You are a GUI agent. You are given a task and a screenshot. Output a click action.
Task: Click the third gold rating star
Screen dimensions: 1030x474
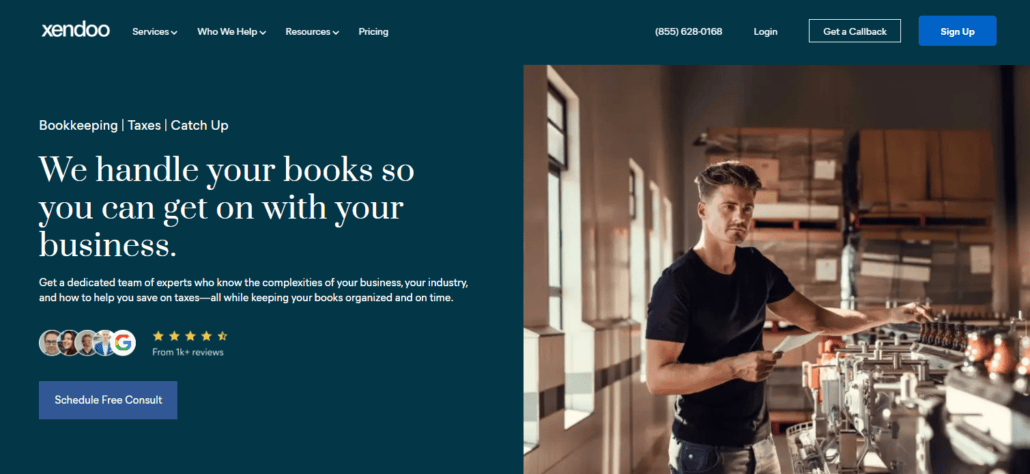tap(190, 336)
